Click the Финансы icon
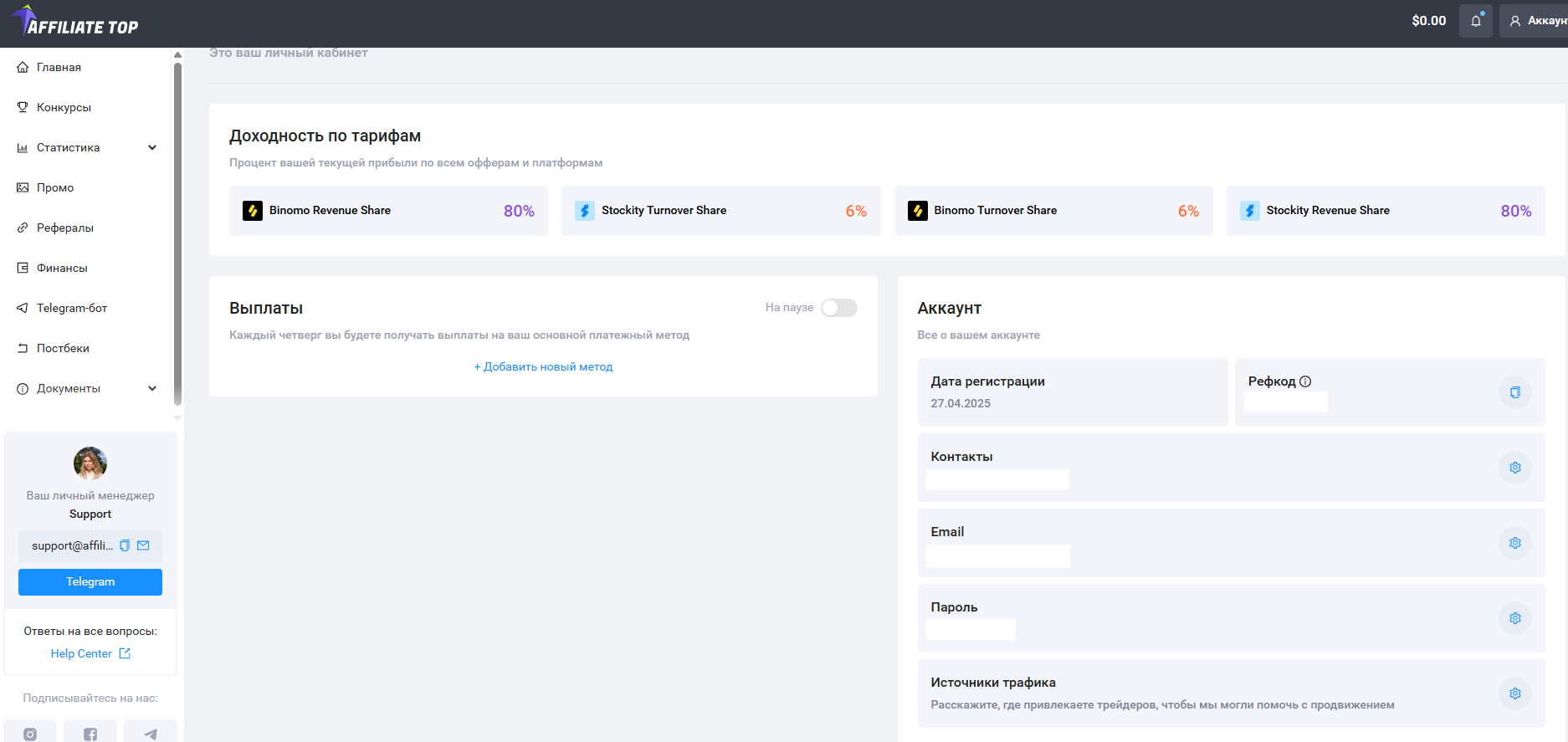This screenshot has width=1568, height=742. [x=23, y=268]
